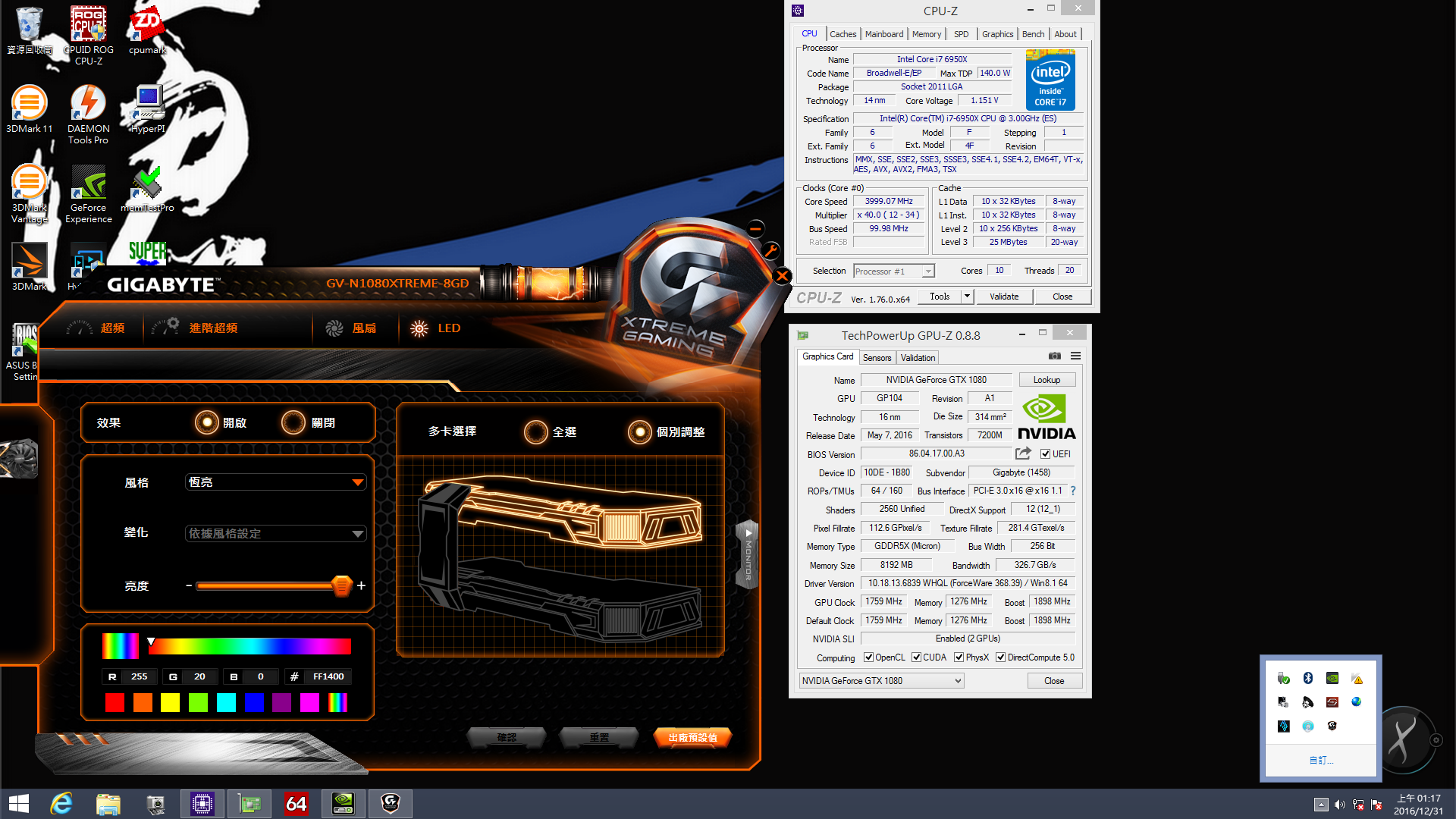
Task: Click the taskbar clock showing 01:17
Action: click(1417, 805)
